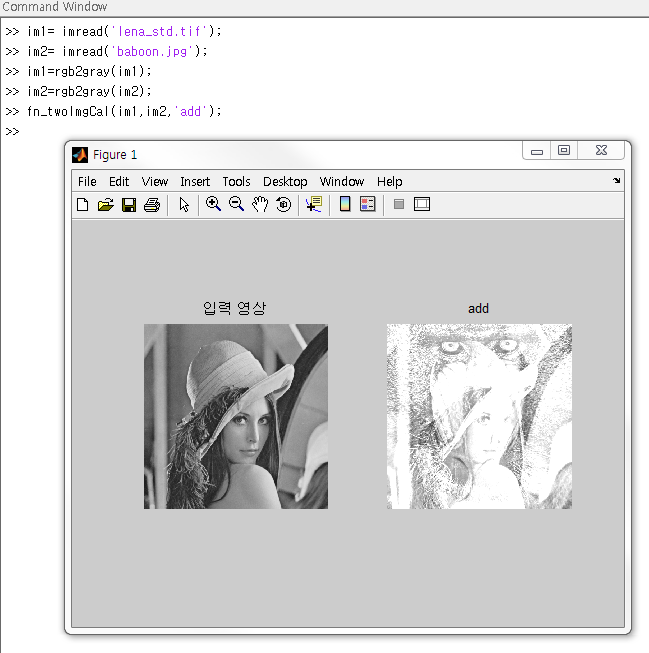Open the View menu
This screenshot has width=649, height=653.
tap(155, 182)
